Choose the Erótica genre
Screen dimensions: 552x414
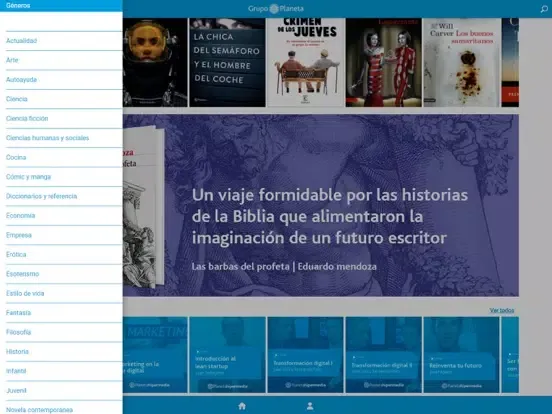[x=61, y=255]
